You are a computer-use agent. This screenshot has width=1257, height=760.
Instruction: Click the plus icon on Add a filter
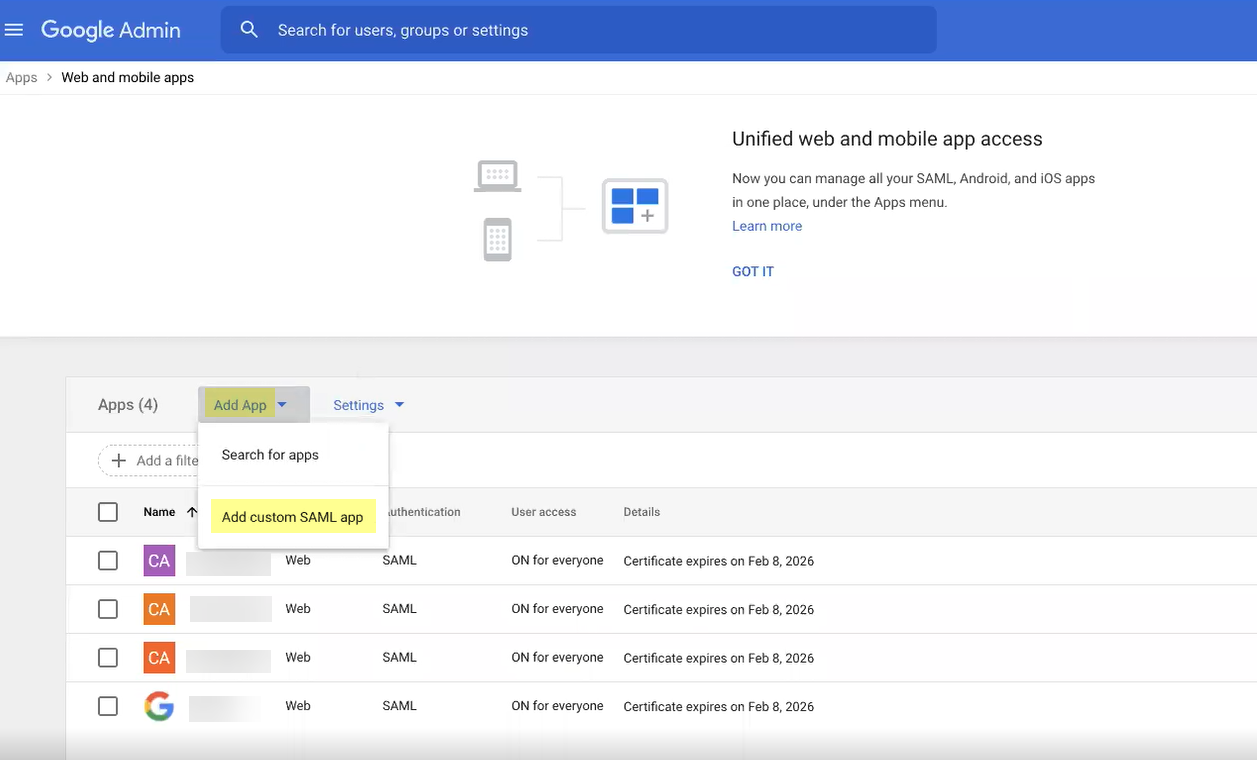(119, 461)
